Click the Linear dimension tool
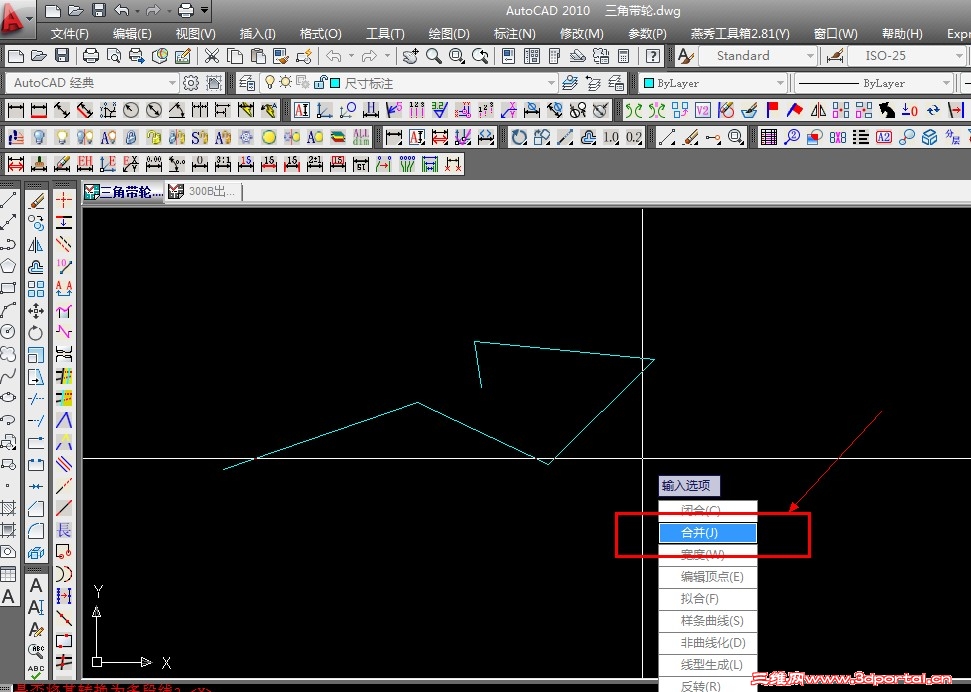This screenshot has width=971, height=692. click(15, 110)
